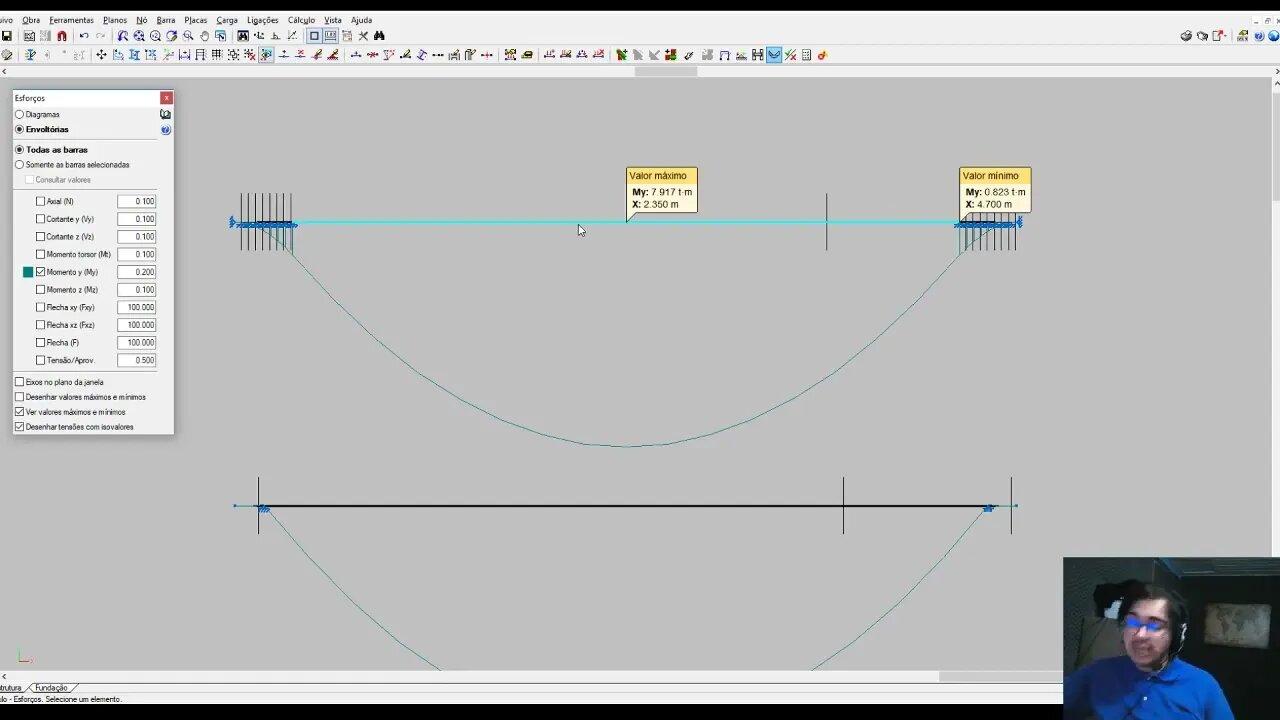Click the Tensão/Aprov. field showing 0.500
This screenshot has width=1280, height=720.
coord(136,360)
